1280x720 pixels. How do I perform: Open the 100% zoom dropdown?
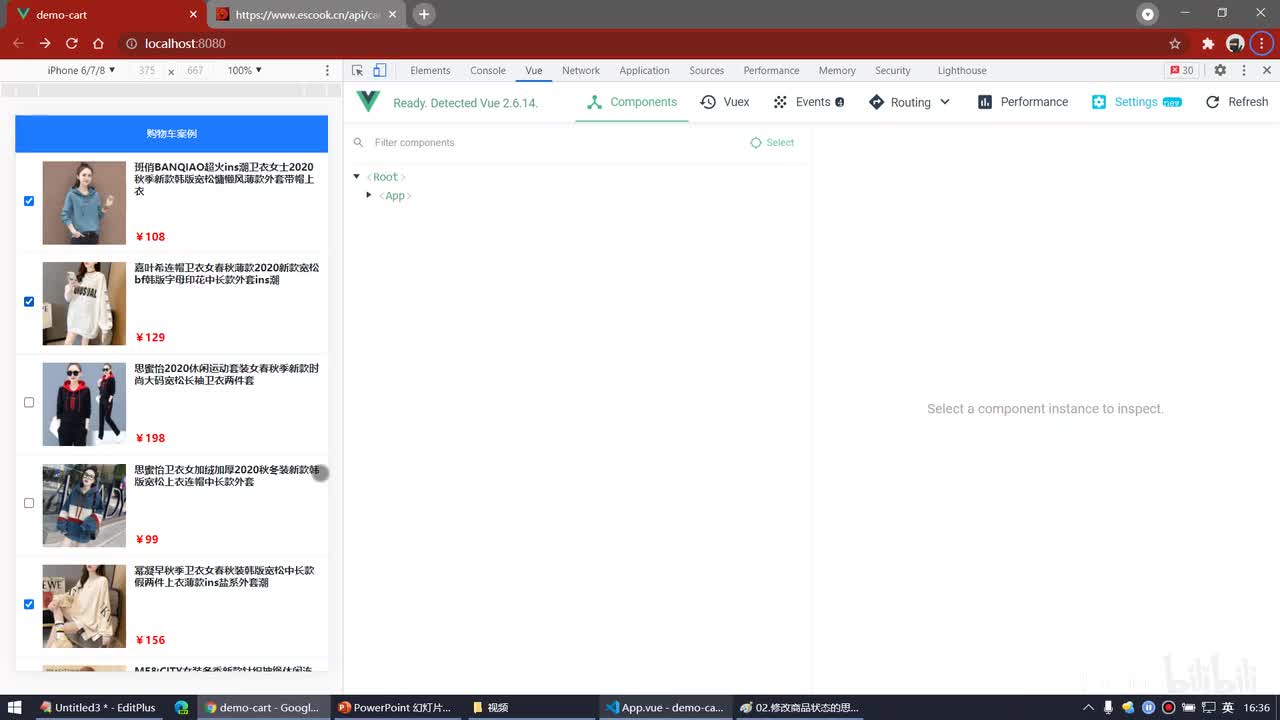(244, 70)
